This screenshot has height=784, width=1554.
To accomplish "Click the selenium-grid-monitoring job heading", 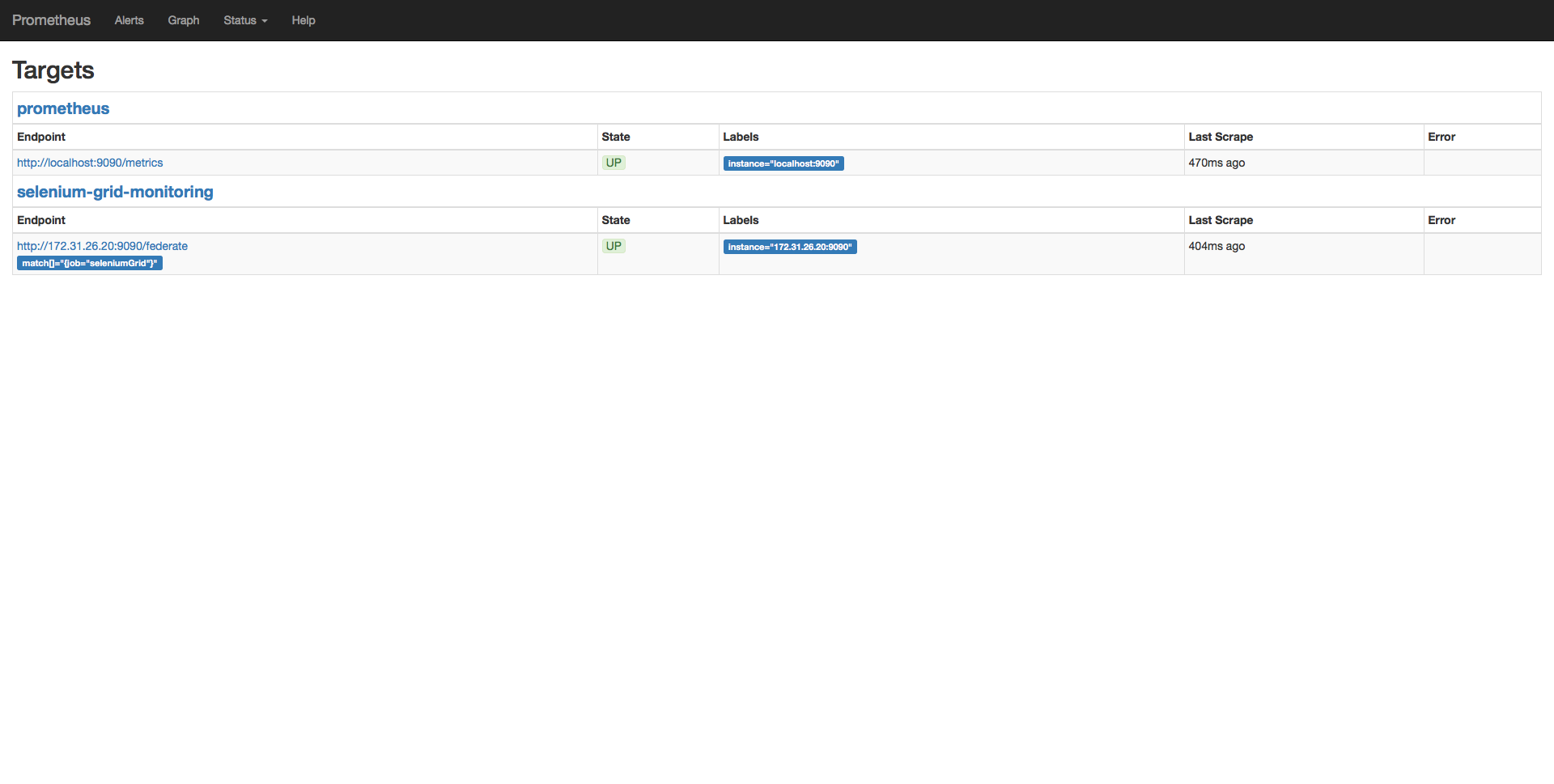I will point(115,192).
